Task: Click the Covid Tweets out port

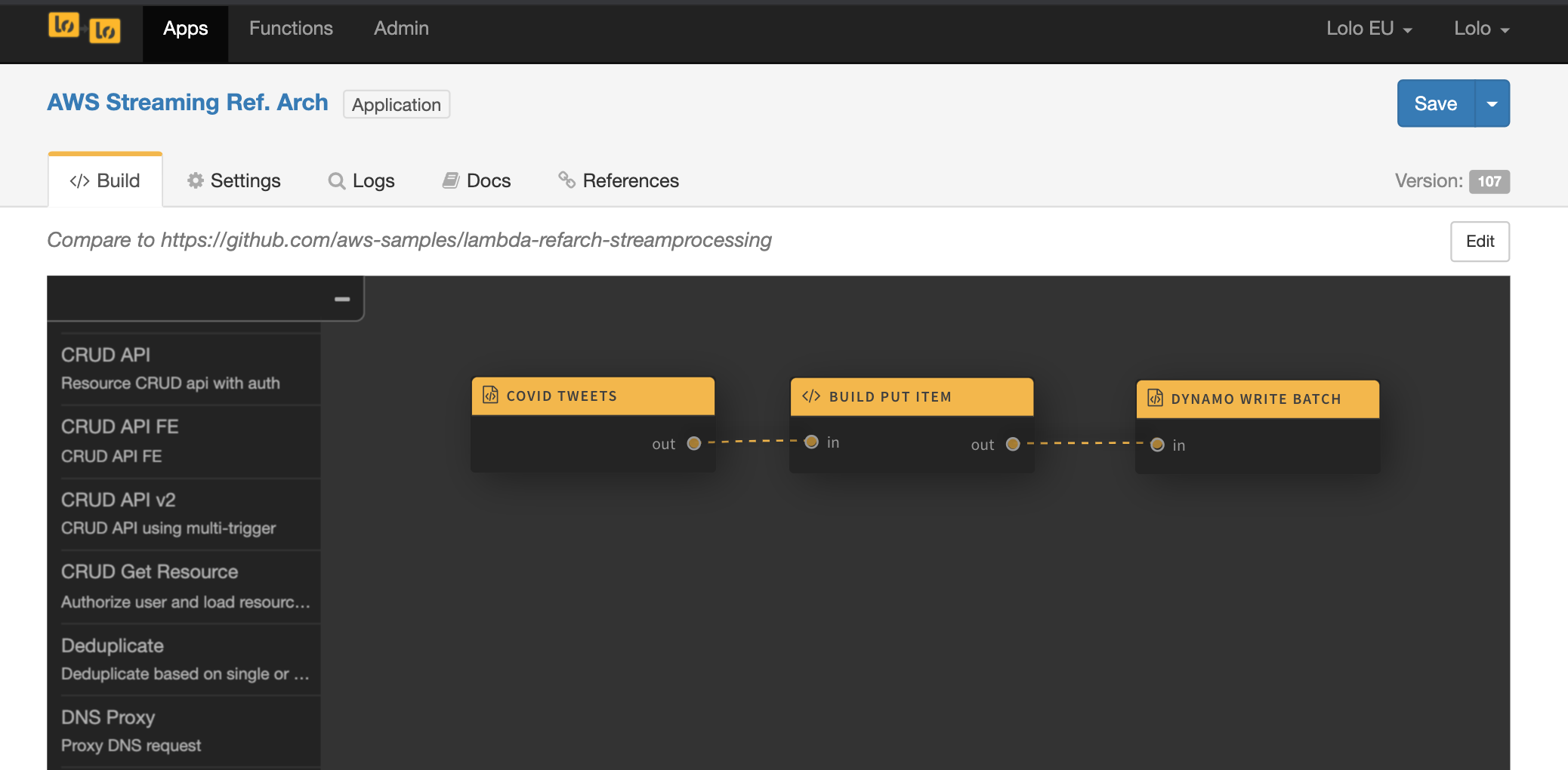Action: click(x=694, y=444)
